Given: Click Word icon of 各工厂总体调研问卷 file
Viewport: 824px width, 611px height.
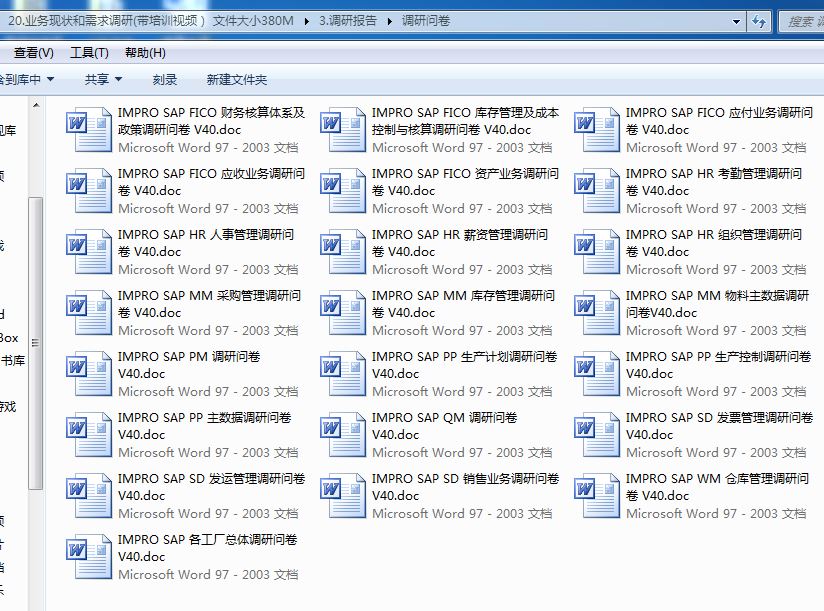Looking at the screenshot, I should click(x=89, y=556).
